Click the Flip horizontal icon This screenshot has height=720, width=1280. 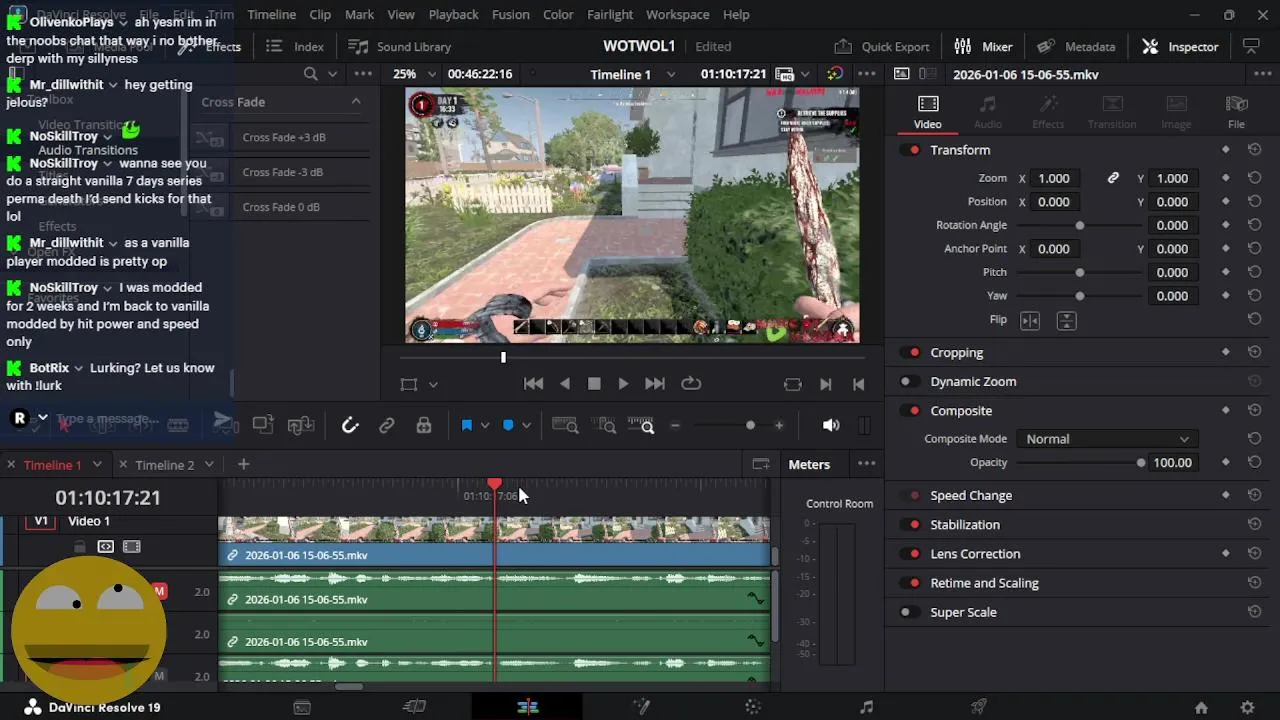point(1030,320)
